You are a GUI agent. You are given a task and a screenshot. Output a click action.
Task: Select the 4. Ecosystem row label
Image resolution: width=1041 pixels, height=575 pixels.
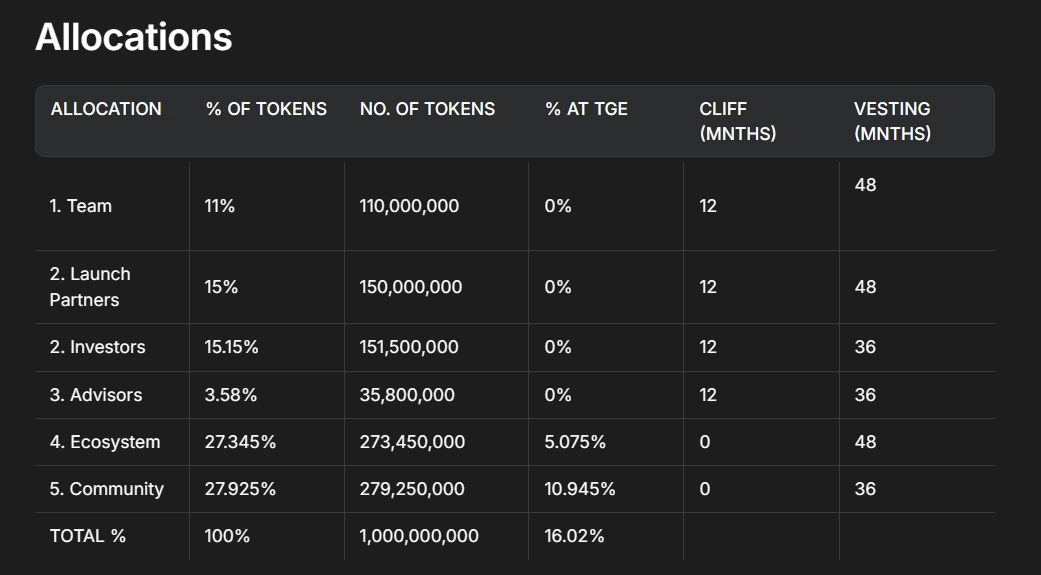click(x=105, y=442)
